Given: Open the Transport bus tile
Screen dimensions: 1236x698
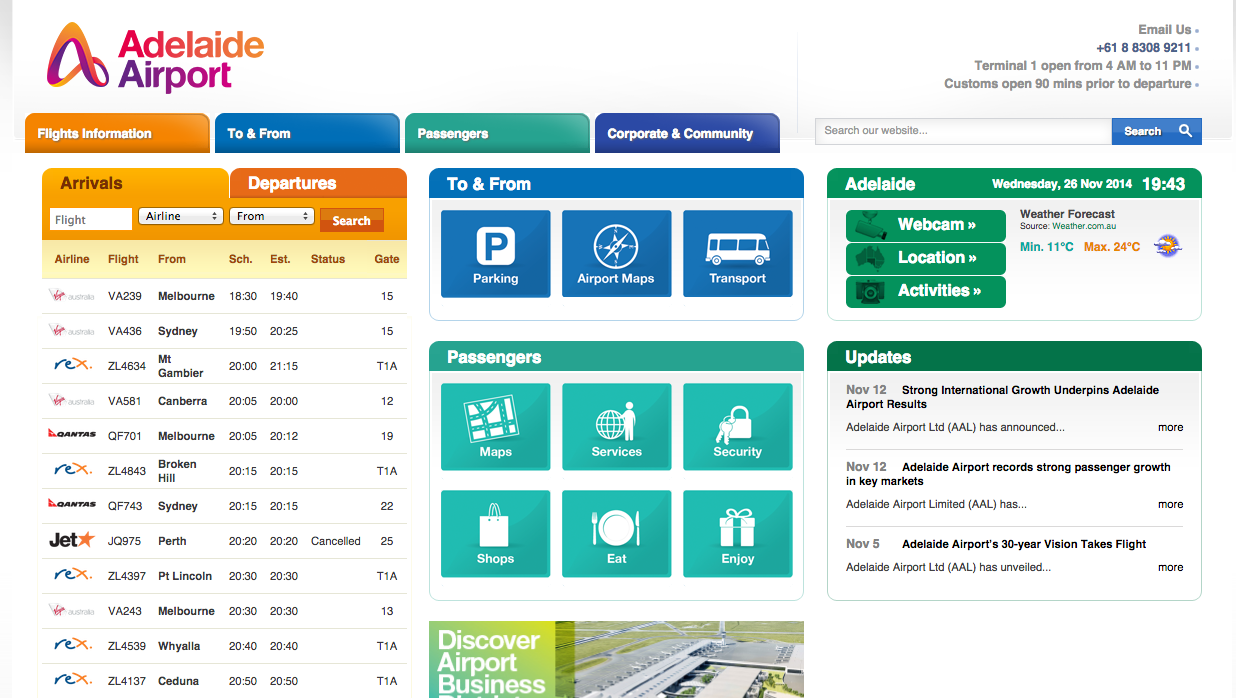Looking at the screenshot, I should point(737,253).
